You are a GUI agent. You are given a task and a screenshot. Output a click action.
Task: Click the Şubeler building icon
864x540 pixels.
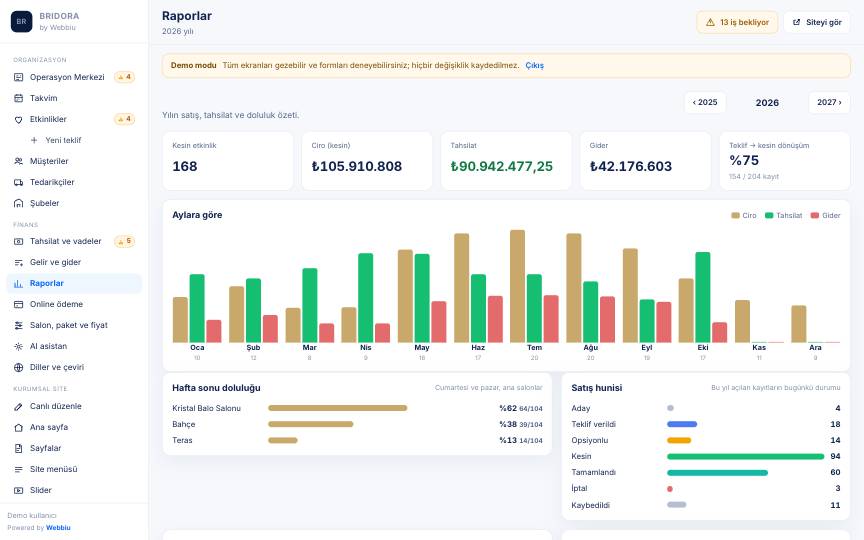tap(18, 203)
